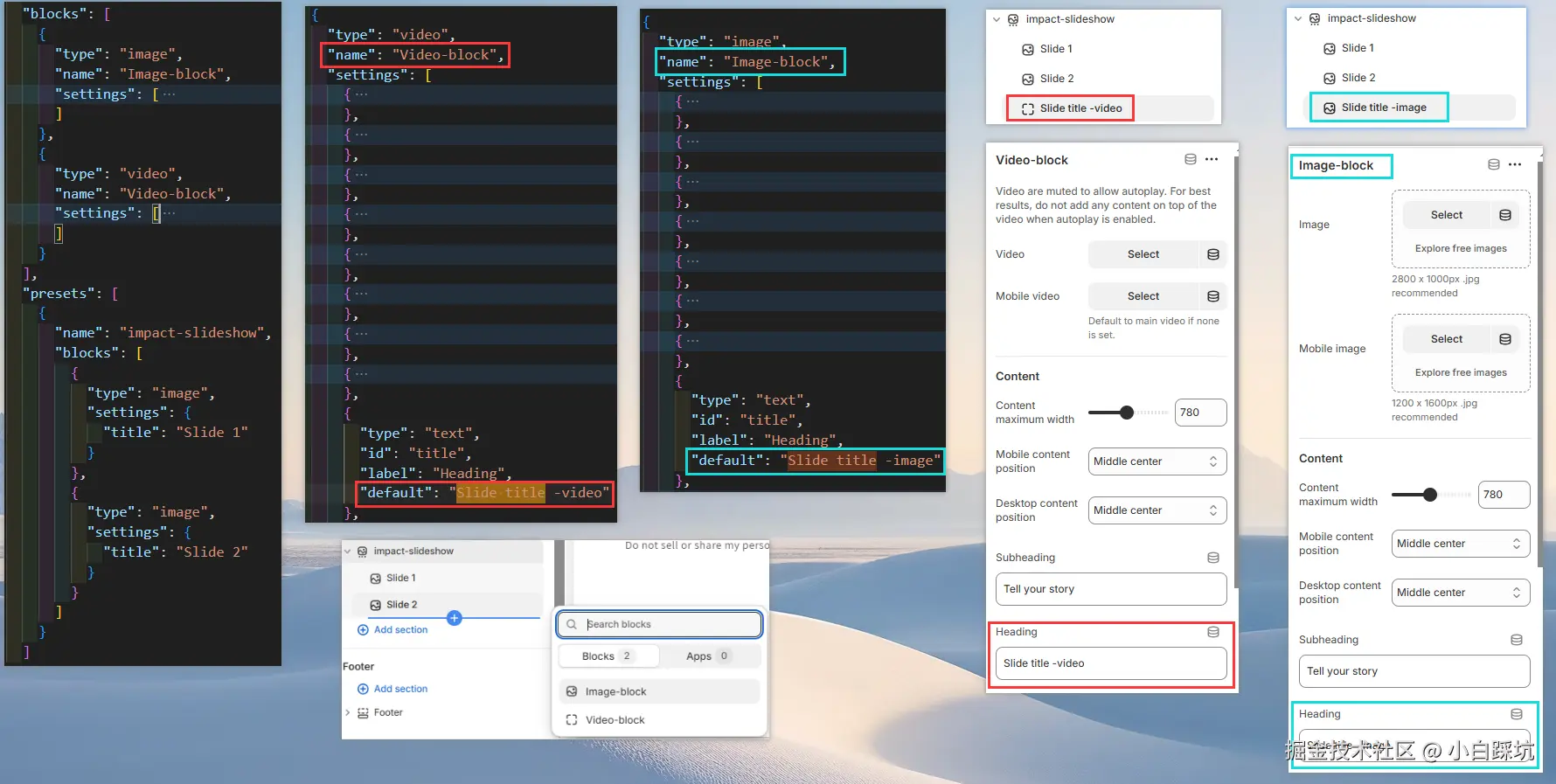The height and width of the screenshot is (784, 1556).
Task: Click the 780 width field in Video-block panel
Action: coord(1200,413)
